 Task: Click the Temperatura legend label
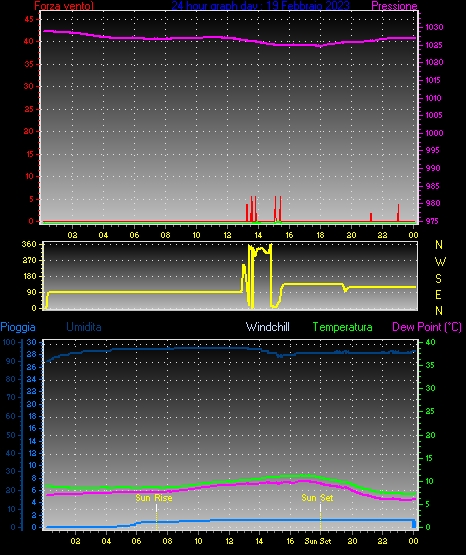point(342,327)
